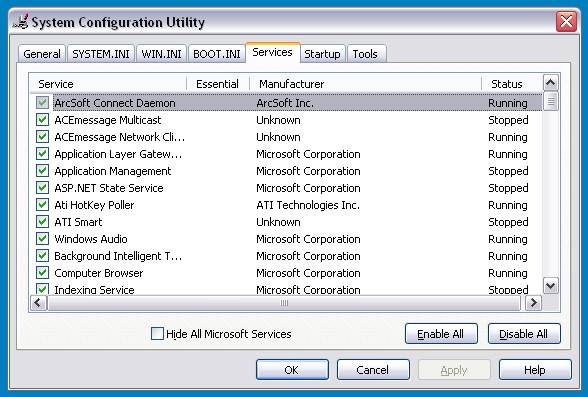Select the Application Management row name
The image size is (588, 397).
pyautogui.click(x=112, y=171)
